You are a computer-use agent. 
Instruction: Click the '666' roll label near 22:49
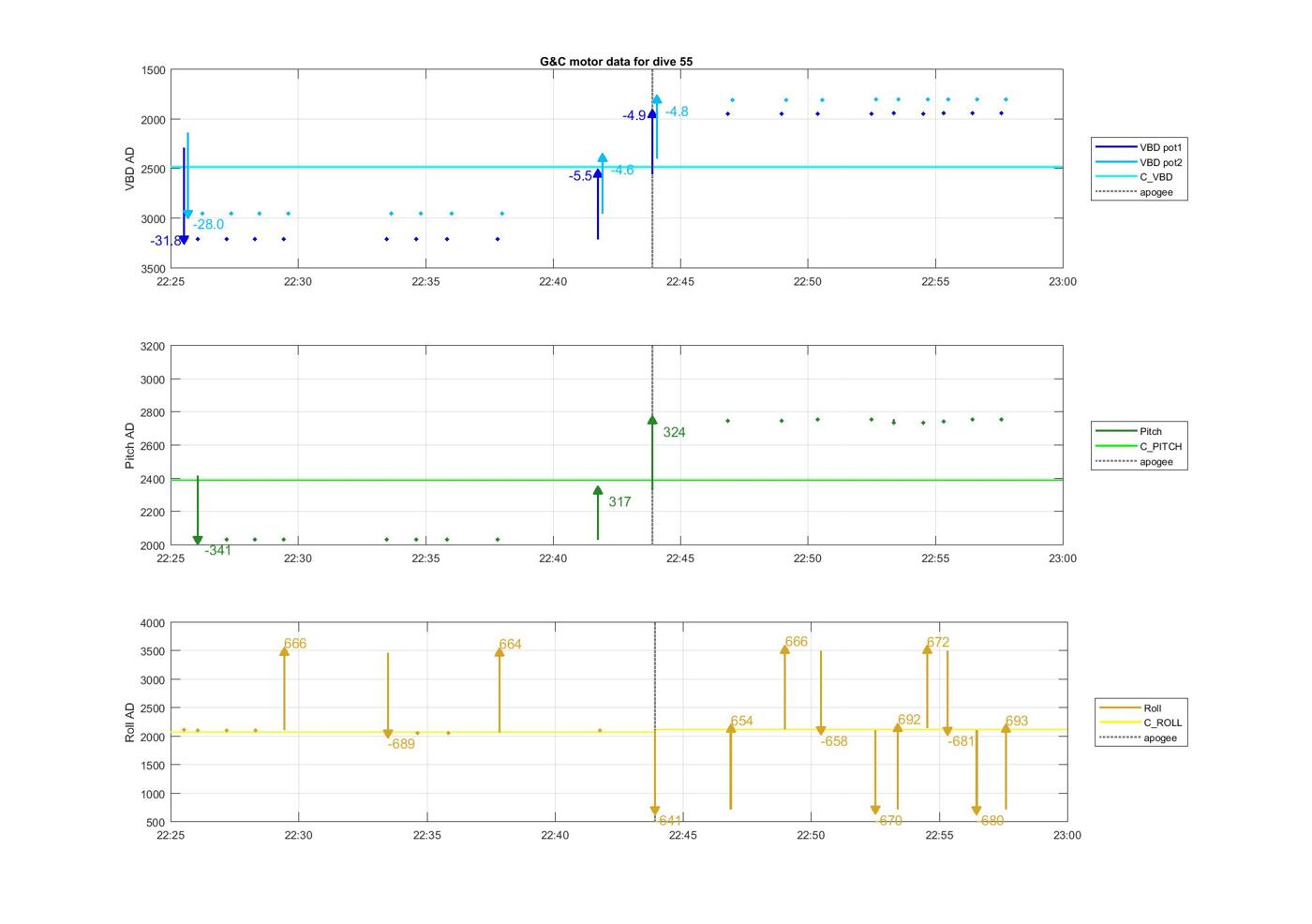pyautogui.click(x=797, y=642)
